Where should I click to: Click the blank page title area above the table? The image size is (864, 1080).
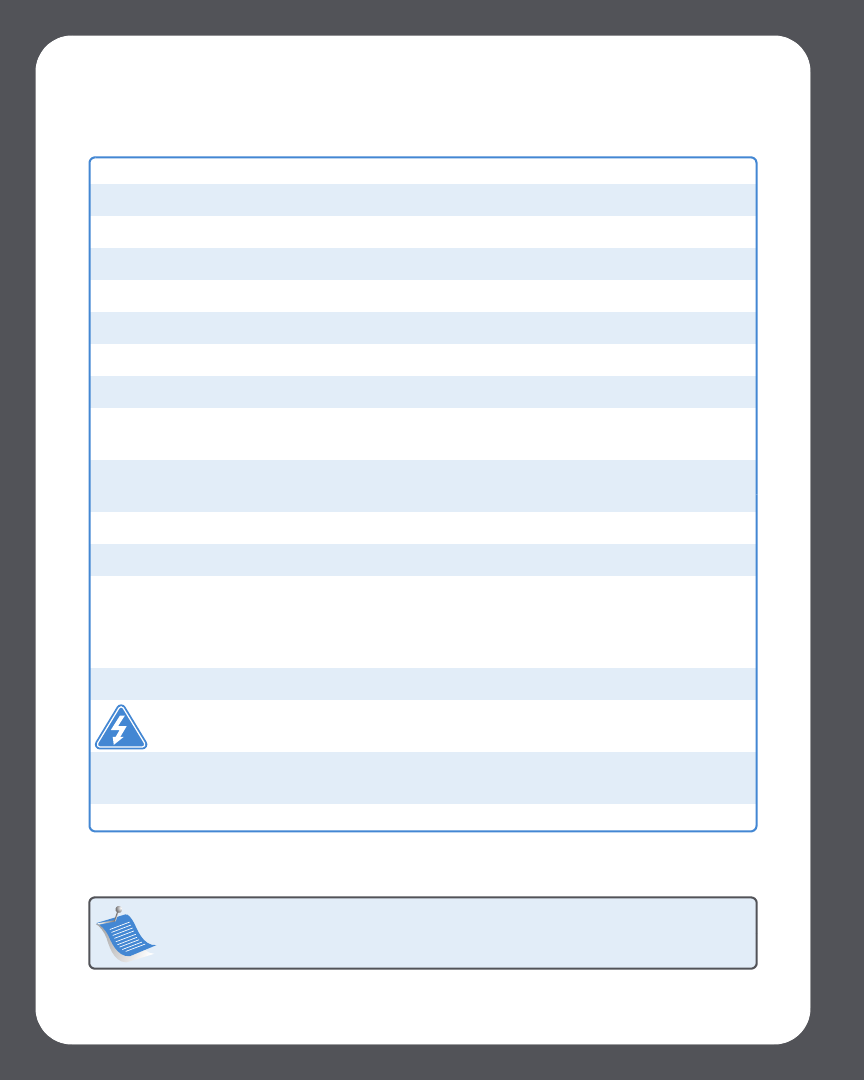pyautogui.click(x=423, y=96)
